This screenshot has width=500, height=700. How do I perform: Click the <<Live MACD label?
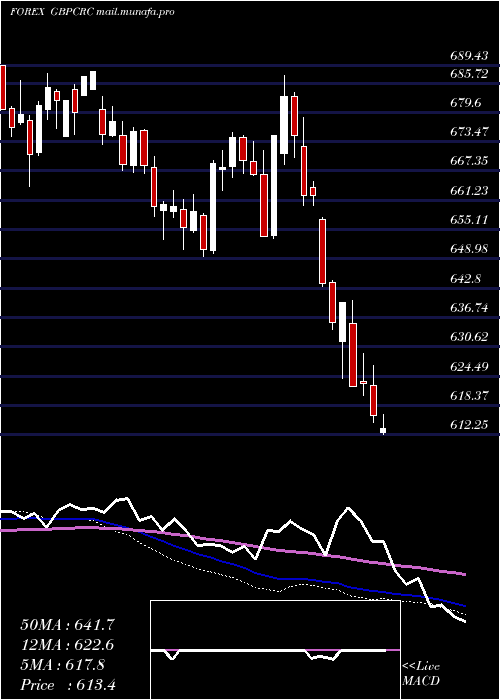tap(421, 674)
